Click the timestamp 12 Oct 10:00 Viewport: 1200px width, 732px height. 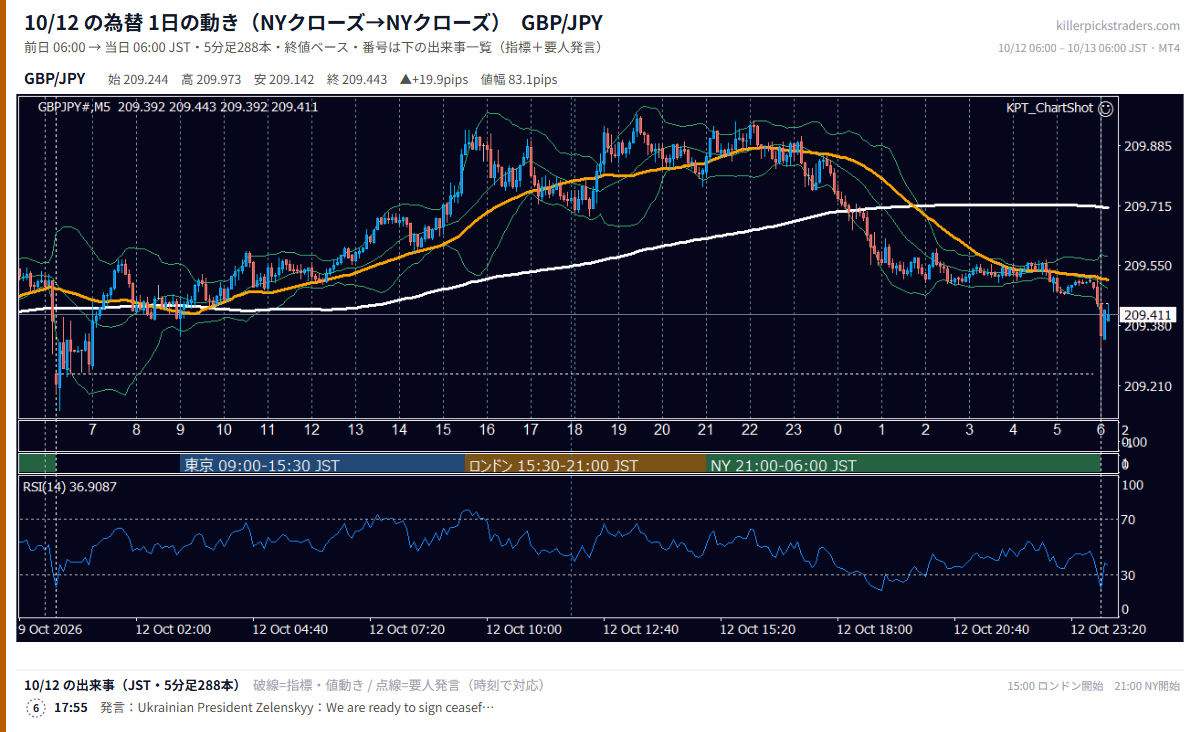tap(524, 629)
